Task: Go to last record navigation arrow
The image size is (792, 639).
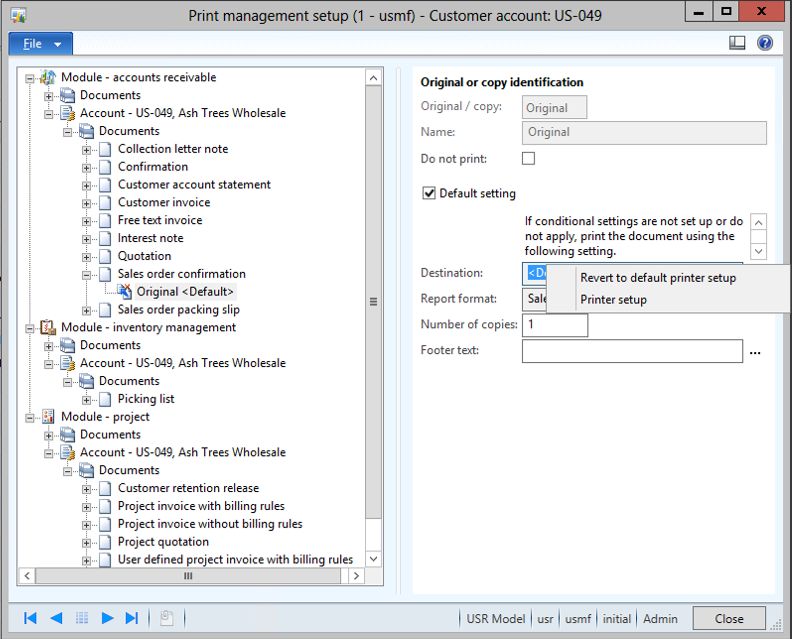Action: 132,618
